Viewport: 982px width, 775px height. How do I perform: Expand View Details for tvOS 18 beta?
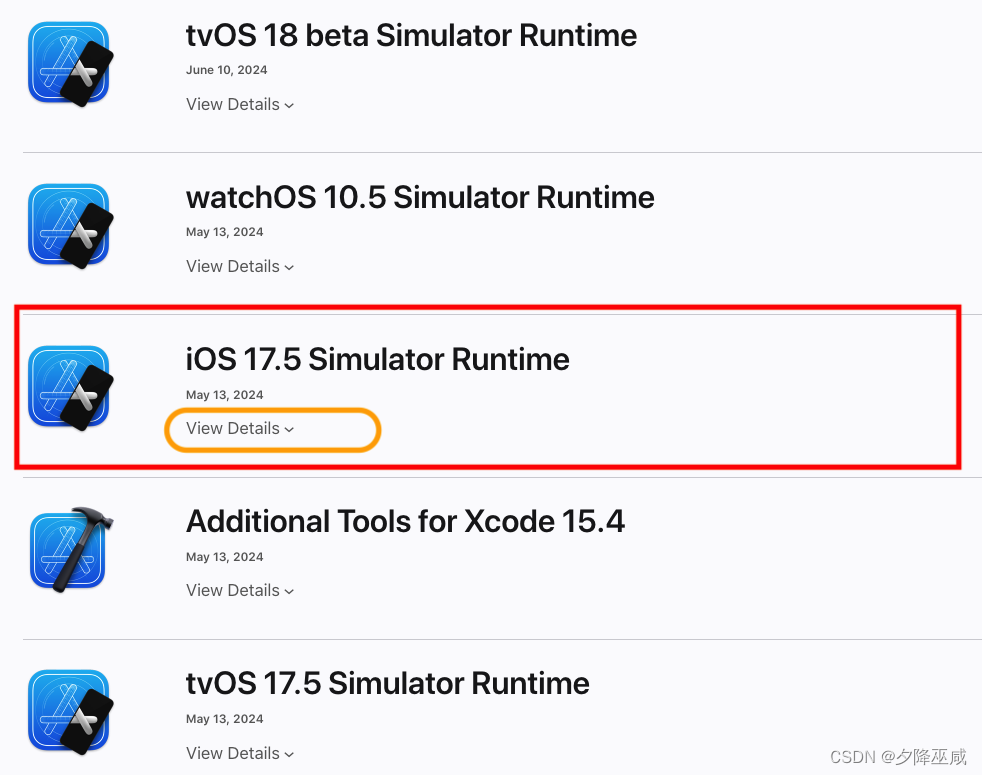[240, 104]
